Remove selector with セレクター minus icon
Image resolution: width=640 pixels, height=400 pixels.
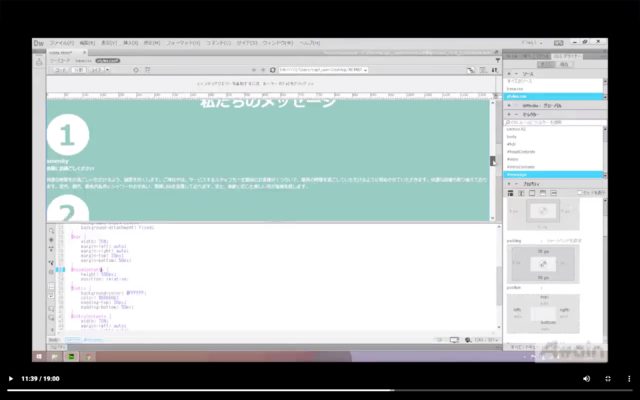[516, 115]
